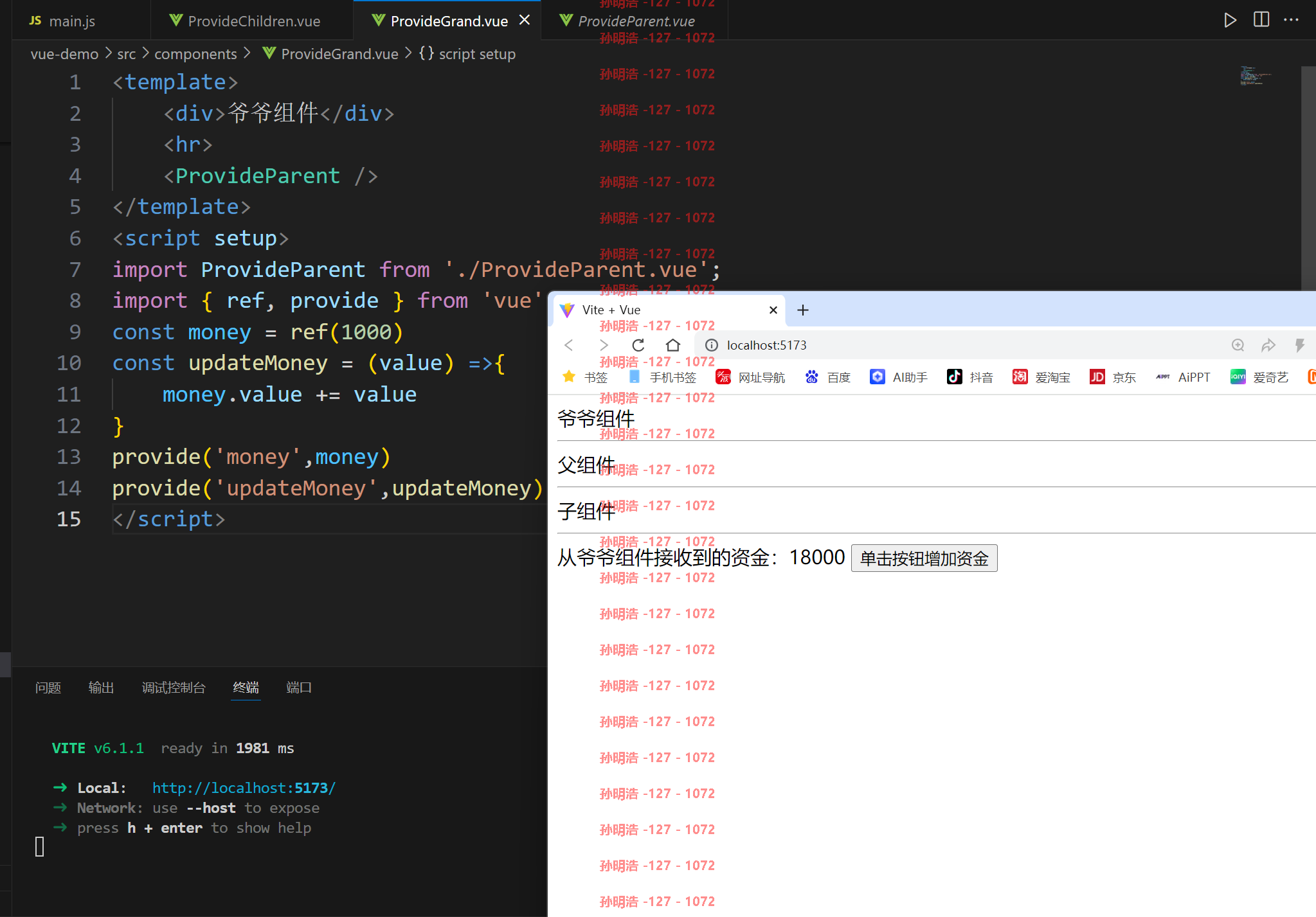Image resolution: width=1316 pixels, height=917 pixels.
Task: Open the 百度 bookmark
Action: click(827, 377)
